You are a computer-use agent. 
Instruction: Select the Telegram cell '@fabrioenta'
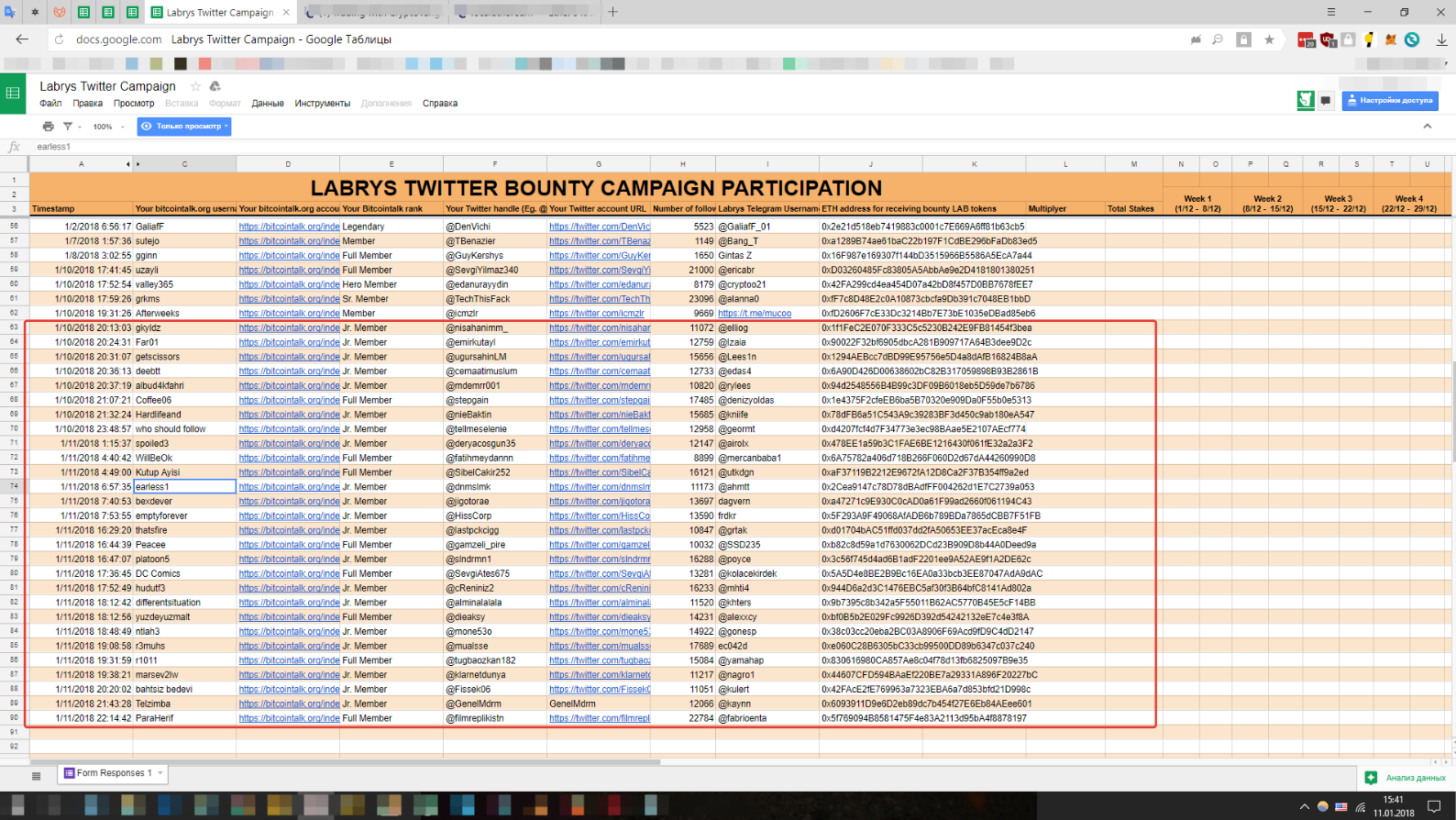(x=767, y=718)
